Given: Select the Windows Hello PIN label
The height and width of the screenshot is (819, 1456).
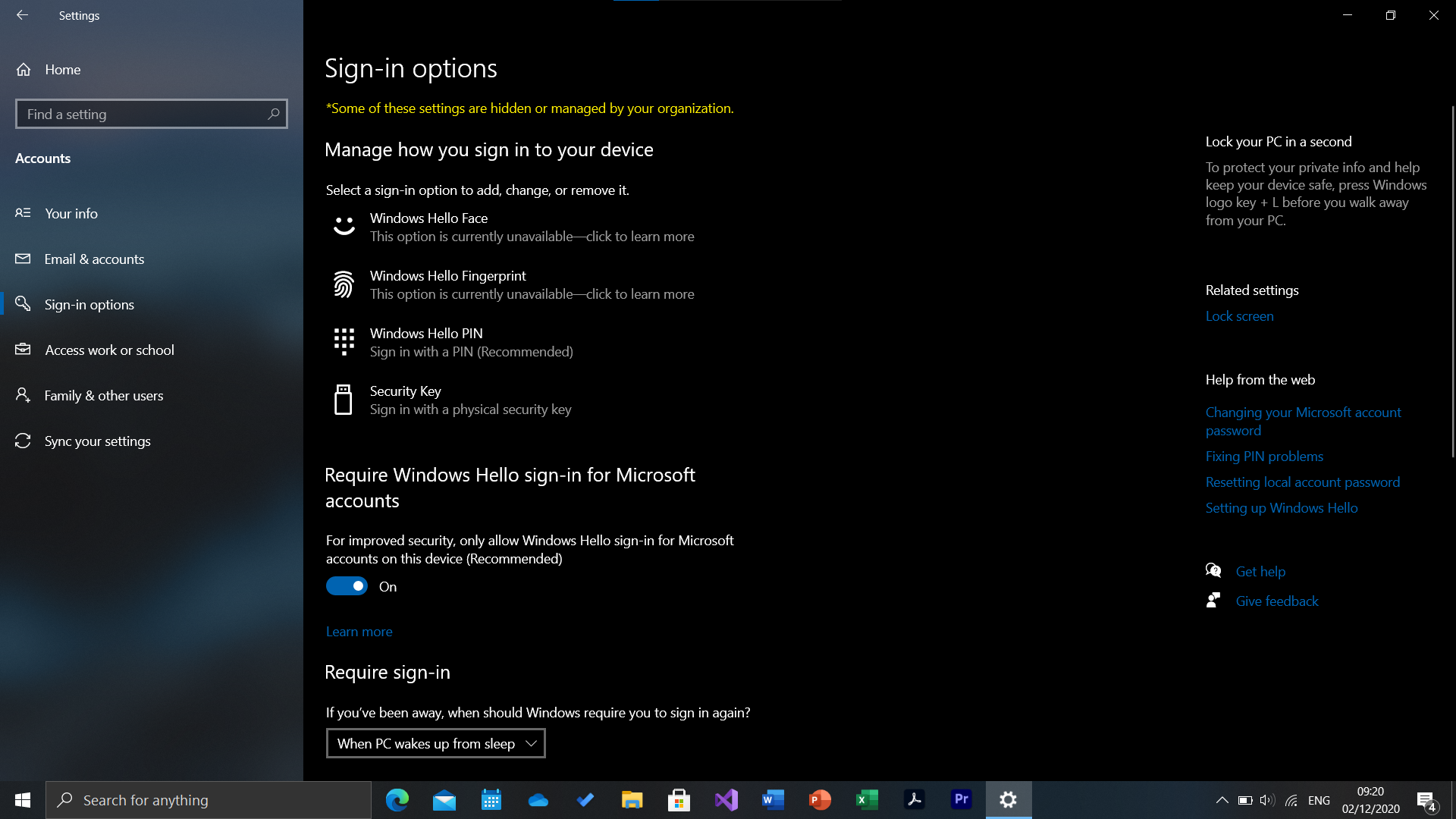Looking at the screenshot, I should tap(426, 333).
